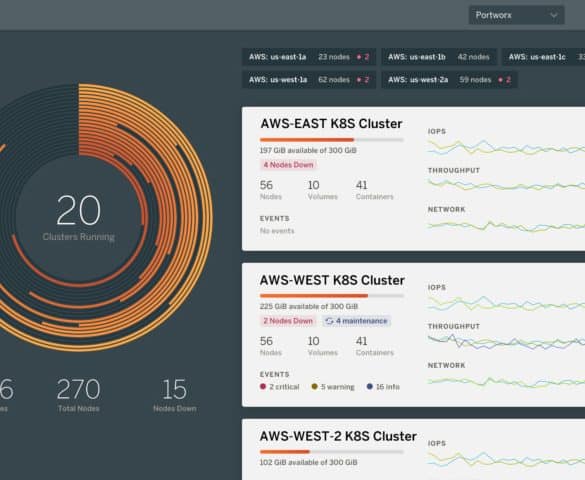Click the '2 critical' events label
The width and height of the screenshot is (585, 480).
pyautogui.click(x=284, y=387)
